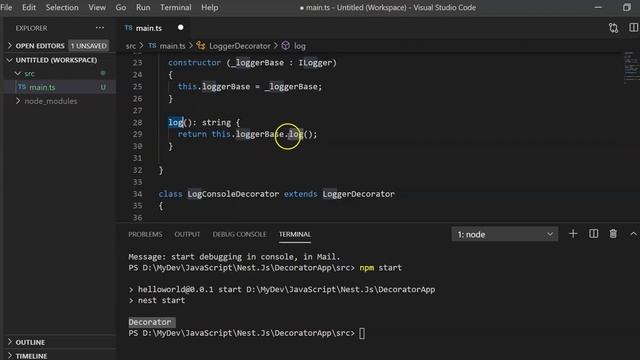
Task: Click the editor minimap
Action: click(631, 69)
